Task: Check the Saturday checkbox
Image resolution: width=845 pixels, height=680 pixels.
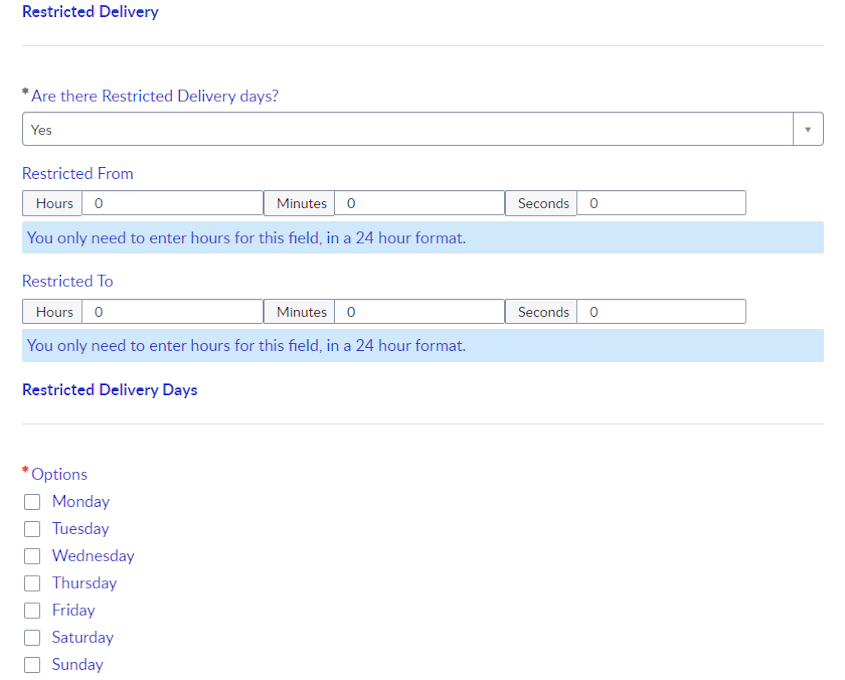Action: click(x=32, y=637)
